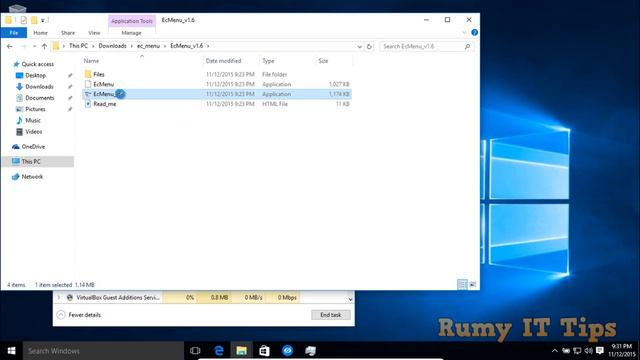Click Downloads in the address breadcrumb
Screen dimensions: 640x360
(113, 46)
